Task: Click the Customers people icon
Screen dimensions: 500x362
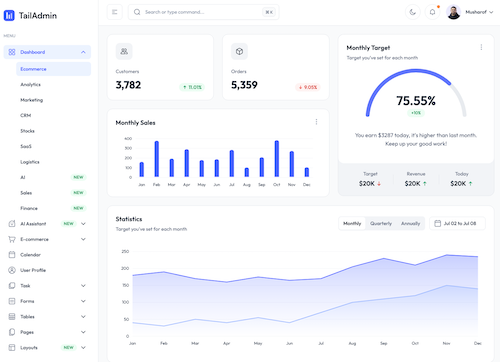Action: click(x=124, y=52)
